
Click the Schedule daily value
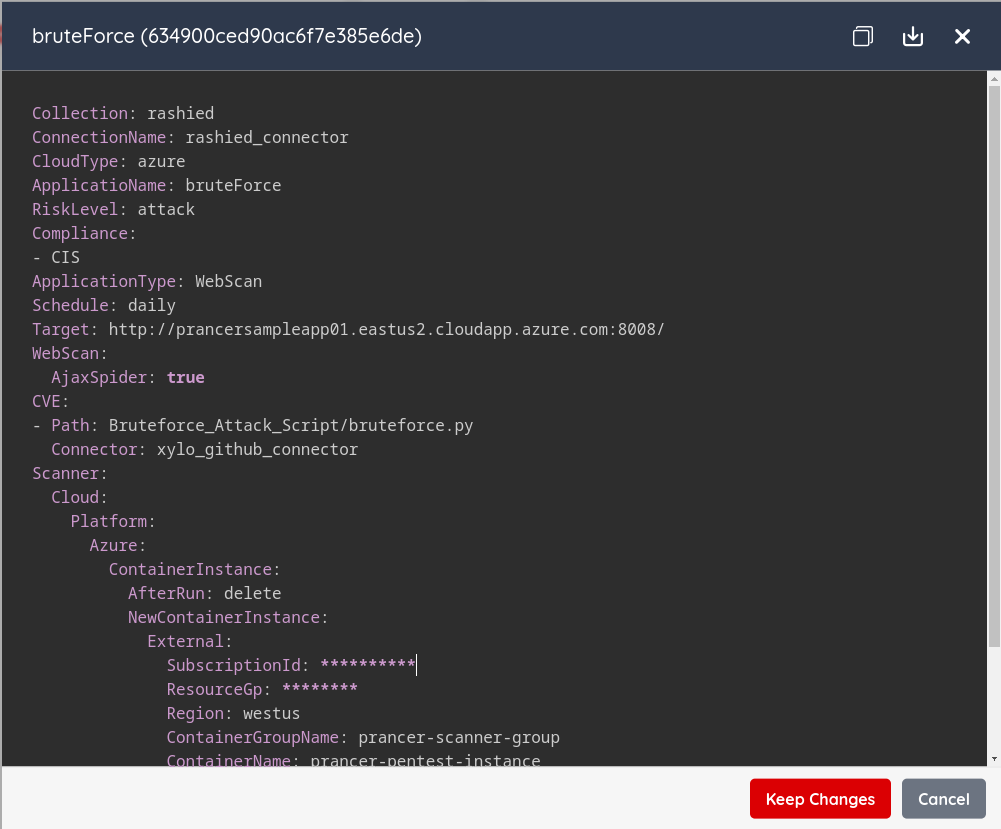(152, 305)
